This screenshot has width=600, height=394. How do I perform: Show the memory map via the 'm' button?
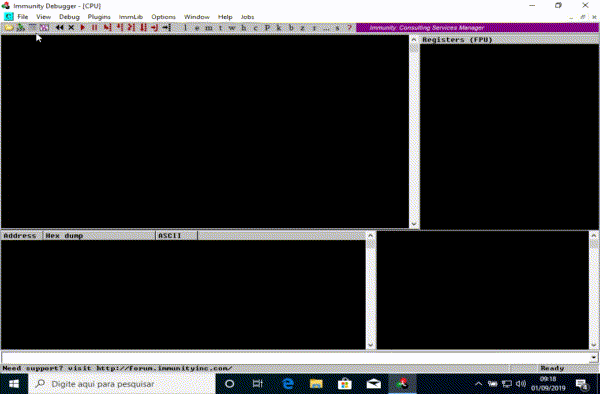209,28
